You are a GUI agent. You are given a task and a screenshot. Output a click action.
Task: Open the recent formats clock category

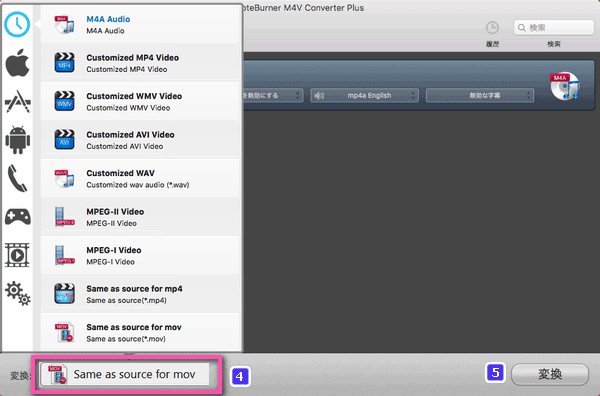(17, 24)
